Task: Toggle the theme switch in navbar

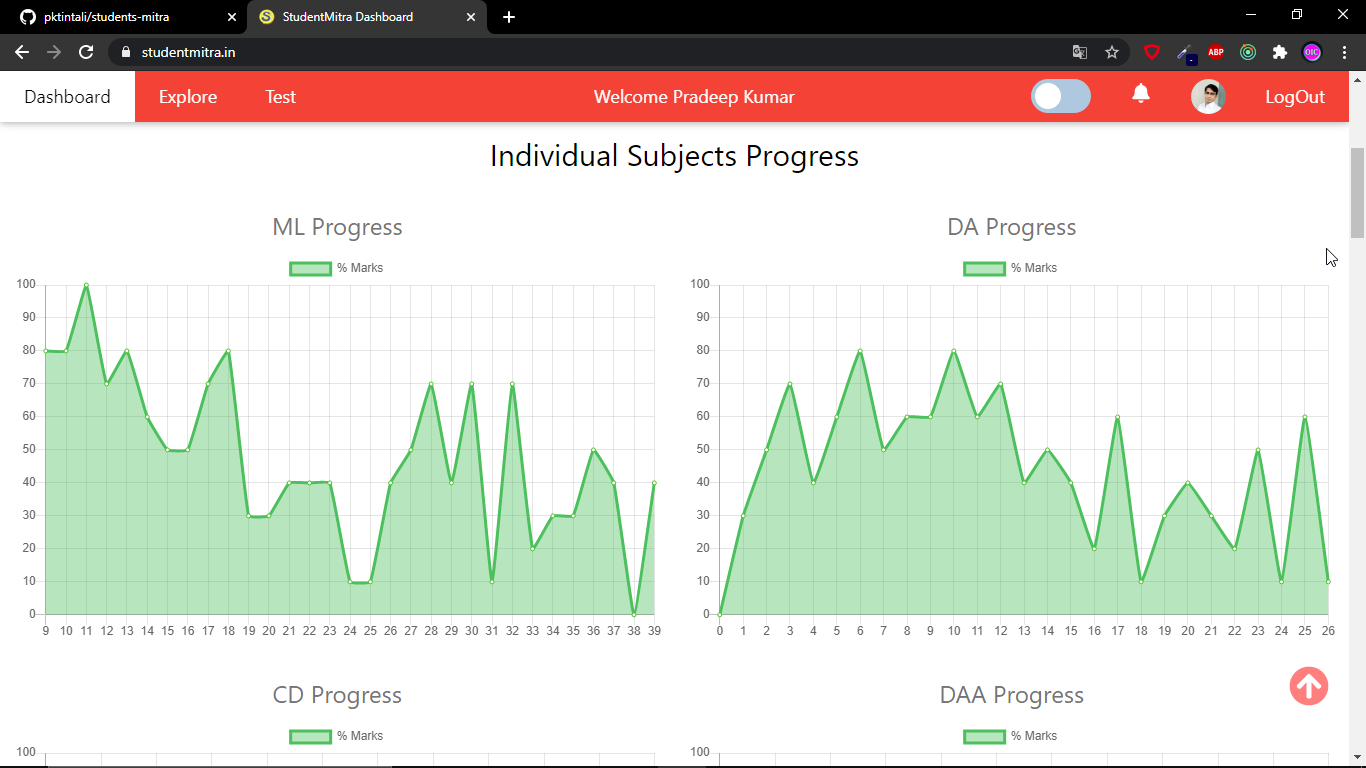Action: coord(1061,96)
